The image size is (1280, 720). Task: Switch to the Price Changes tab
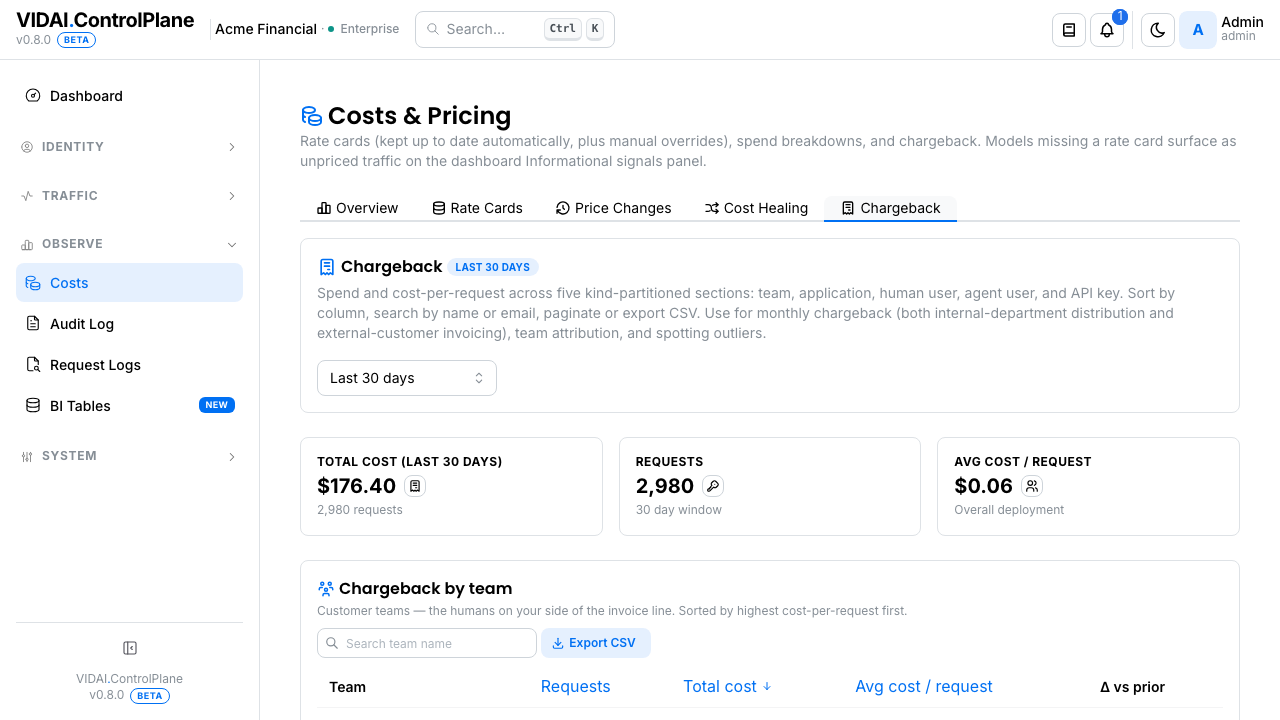click(x=613, y=208)
